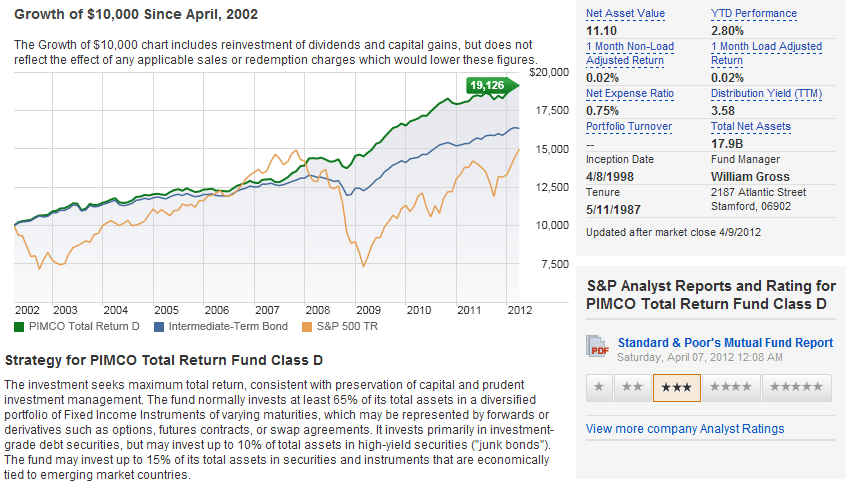The image size is (853, 482).
Task: Select the five-star rating
Action: [796, 387]
